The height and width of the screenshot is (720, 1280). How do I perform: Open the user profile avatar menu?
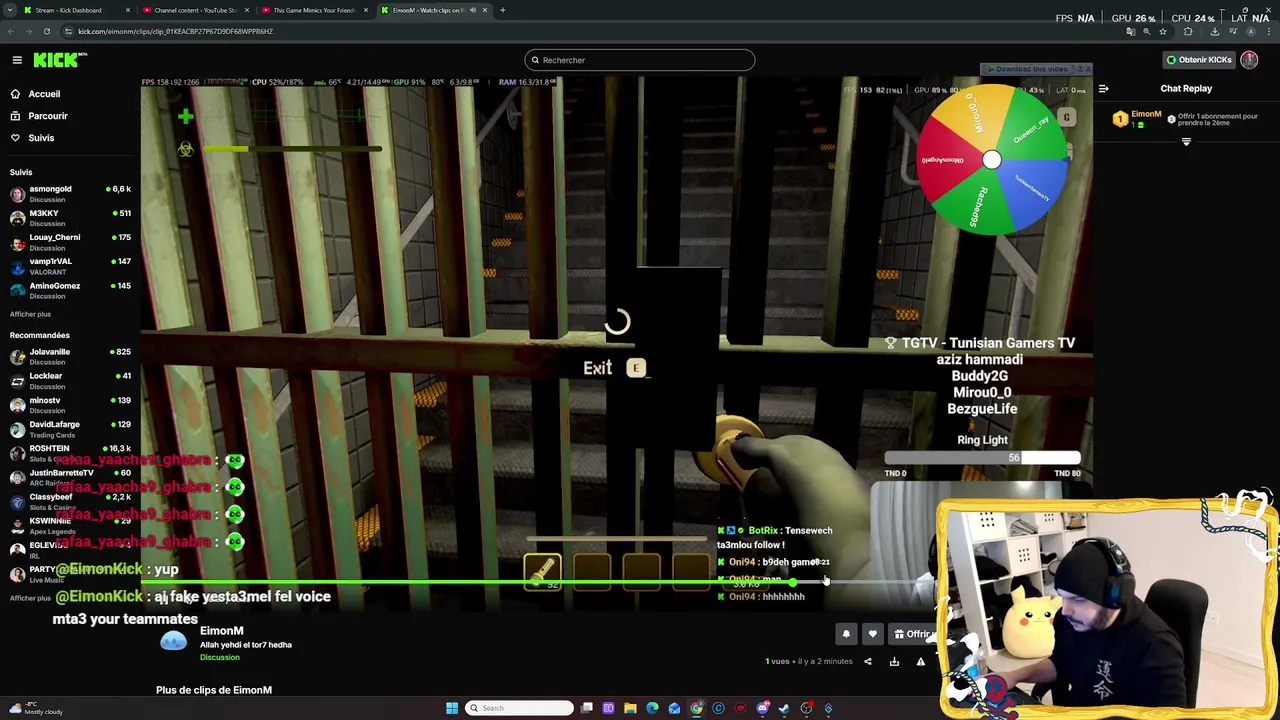coord(1249,60)
